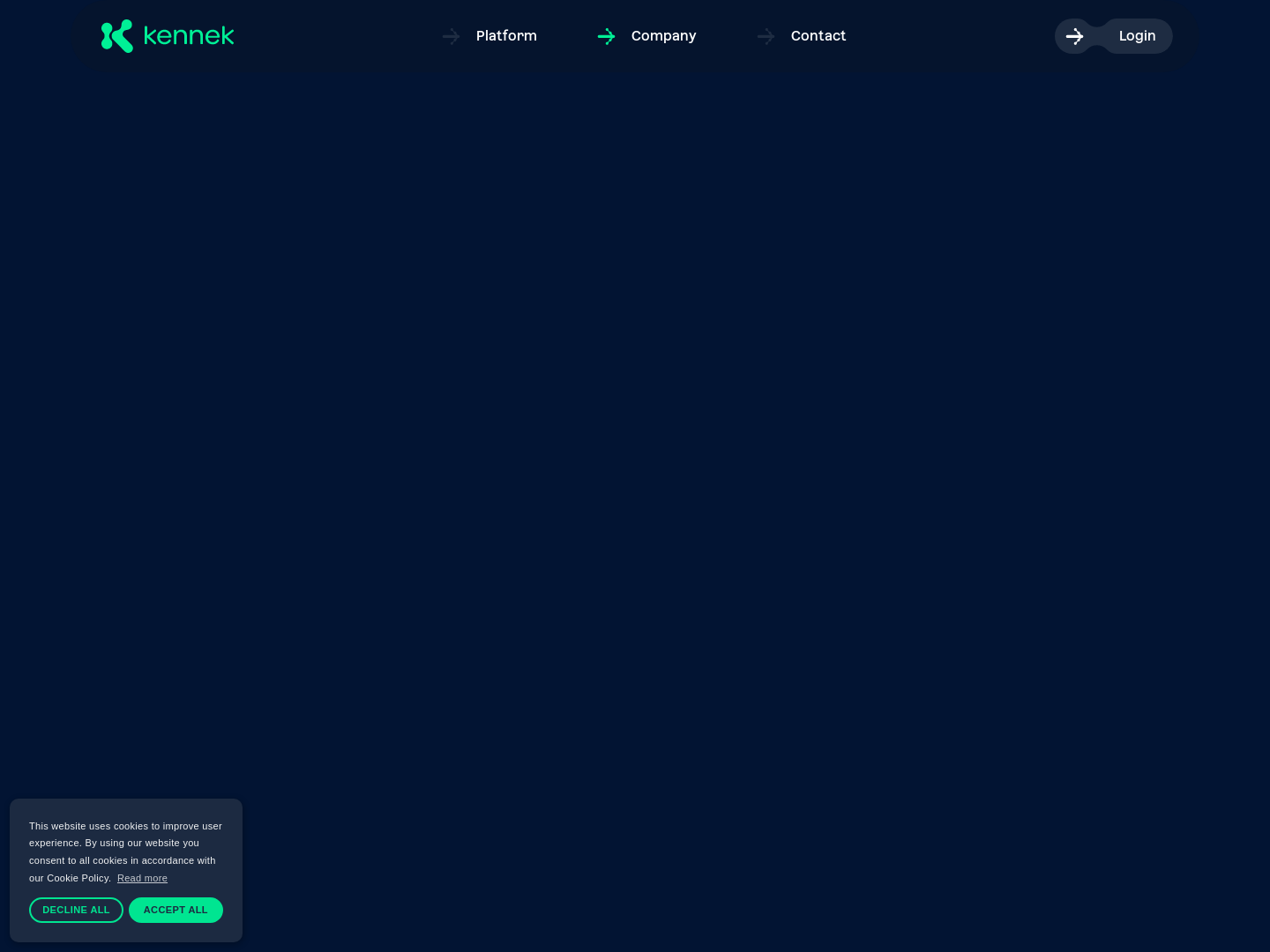Click the rounded ACCEPT ALL pill control
The image size is (1270, 952).
(176, 910)
